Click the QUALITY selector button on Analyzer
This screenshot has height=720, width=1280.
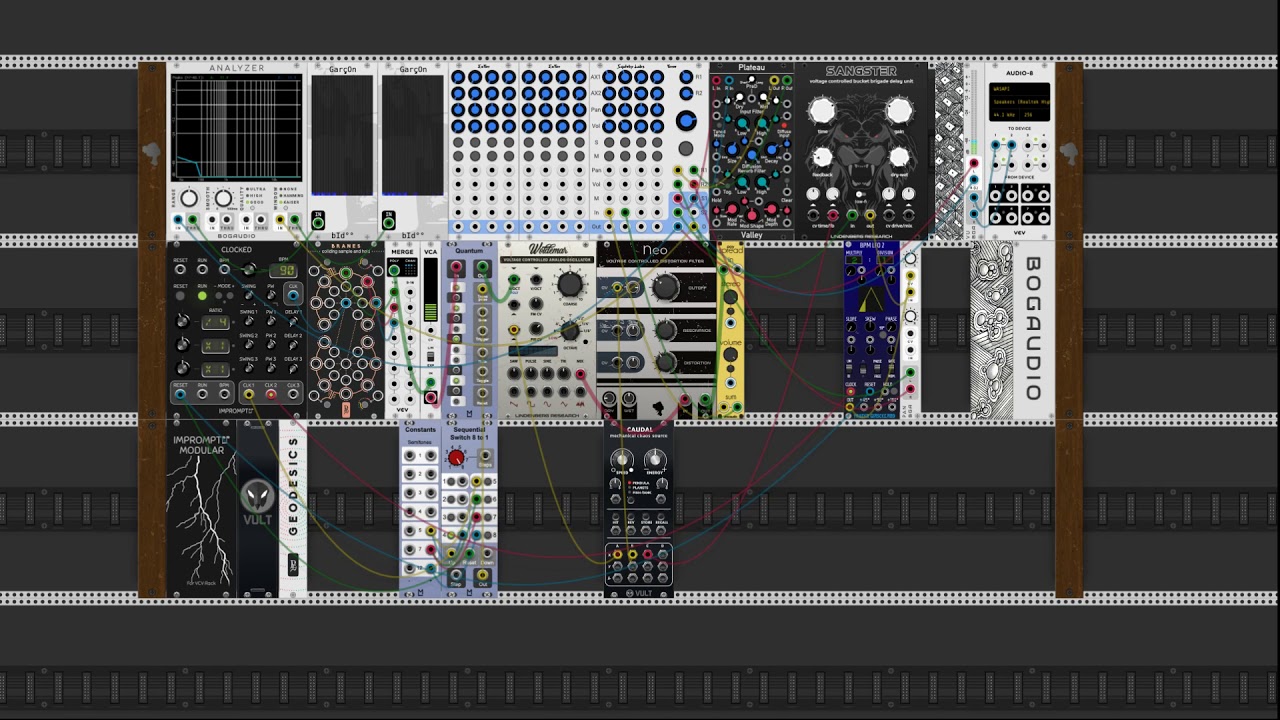252,208
